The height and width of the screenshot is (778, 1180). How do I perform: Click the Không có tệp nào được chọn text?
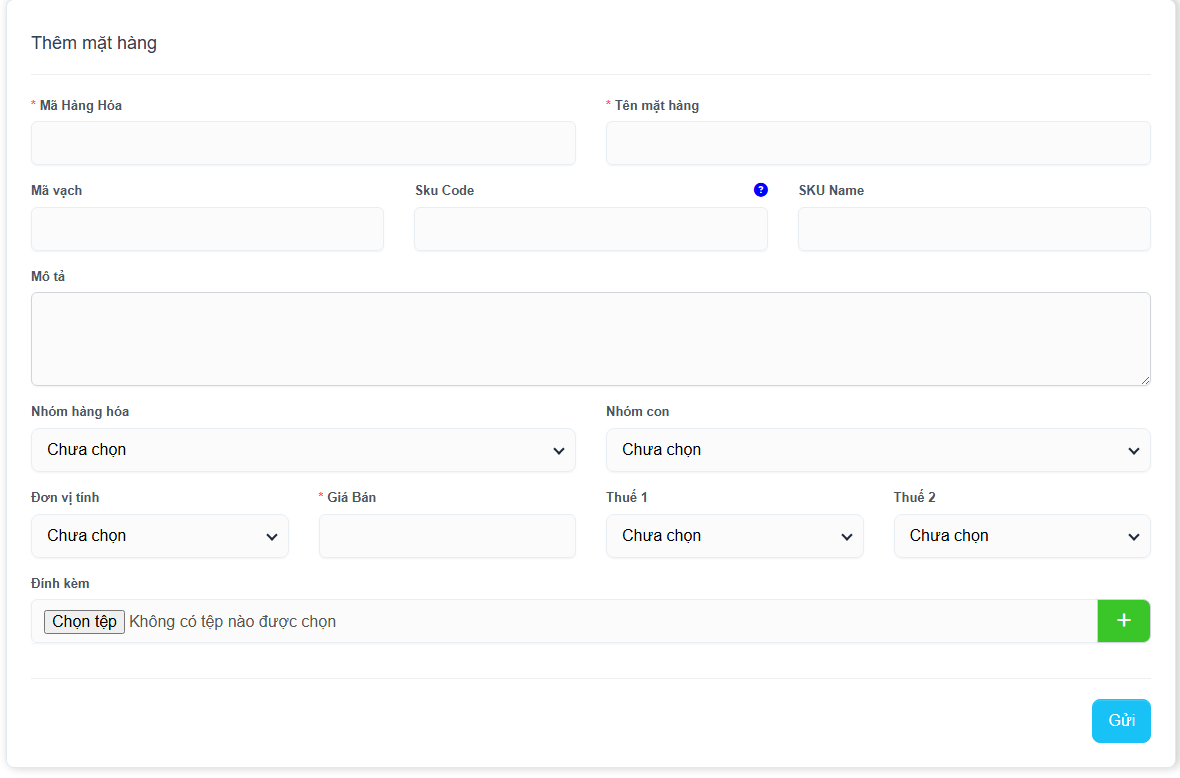(232, 622)
